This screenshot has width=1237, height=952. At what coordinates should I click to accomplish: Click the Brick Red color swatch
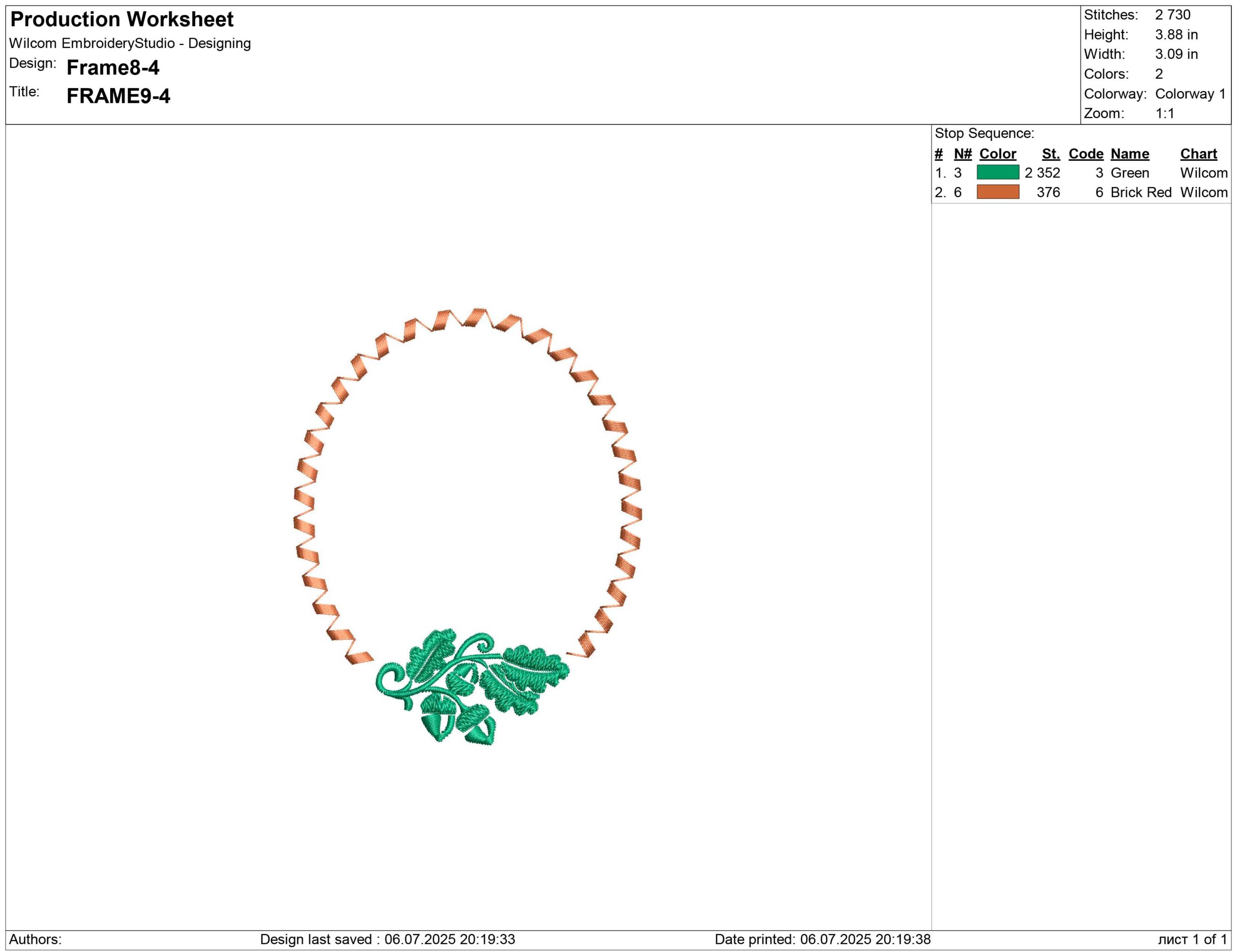[997, 192]
